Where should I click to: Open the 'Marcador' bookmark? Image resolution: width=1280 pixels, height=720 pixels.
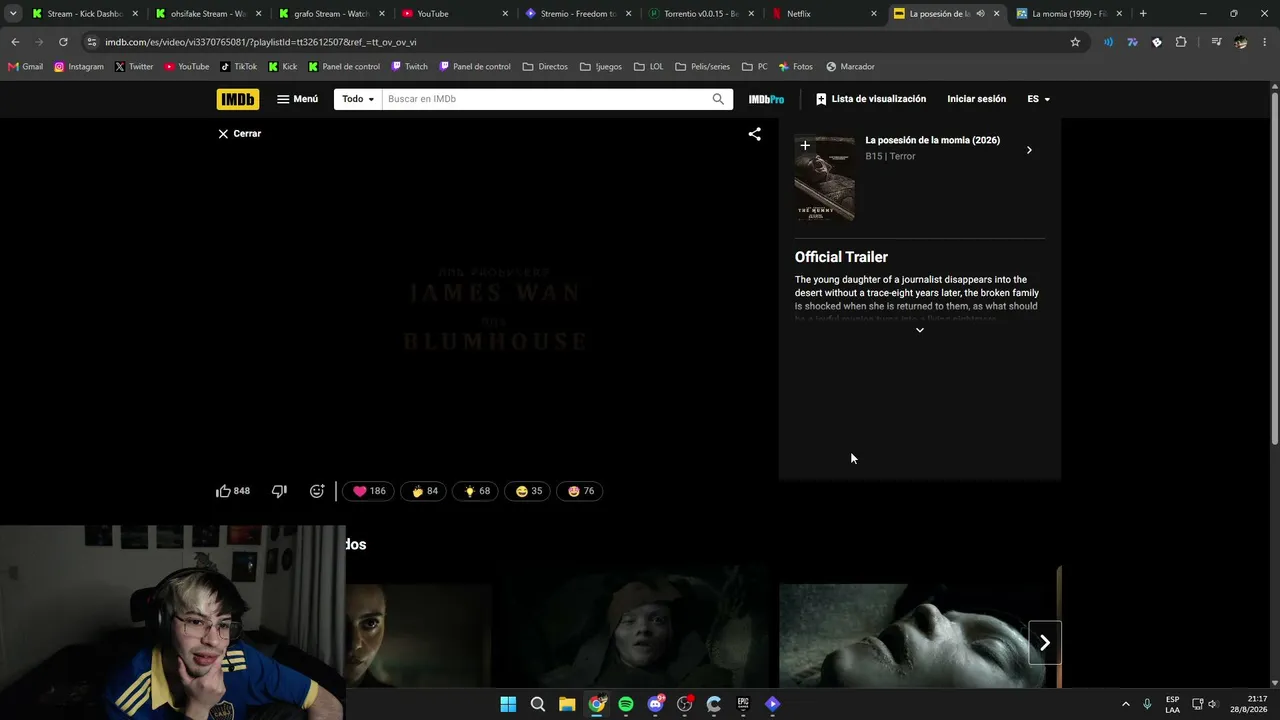click(x=850, y=67)
